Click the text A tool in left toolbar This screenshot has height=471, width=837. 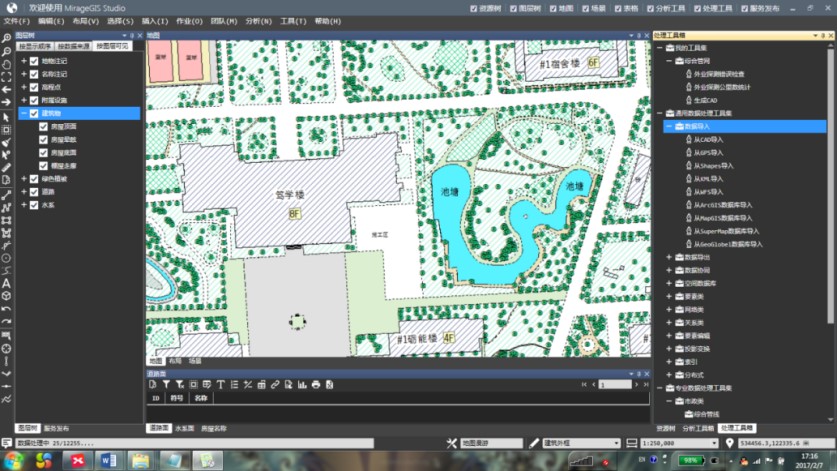click(x=6, y=283)
